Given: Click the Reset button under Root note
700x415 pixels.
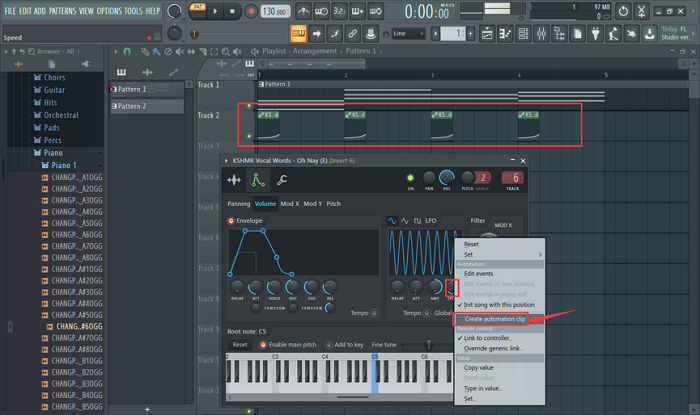Looking at the screenshot, I should click(240, 344).
